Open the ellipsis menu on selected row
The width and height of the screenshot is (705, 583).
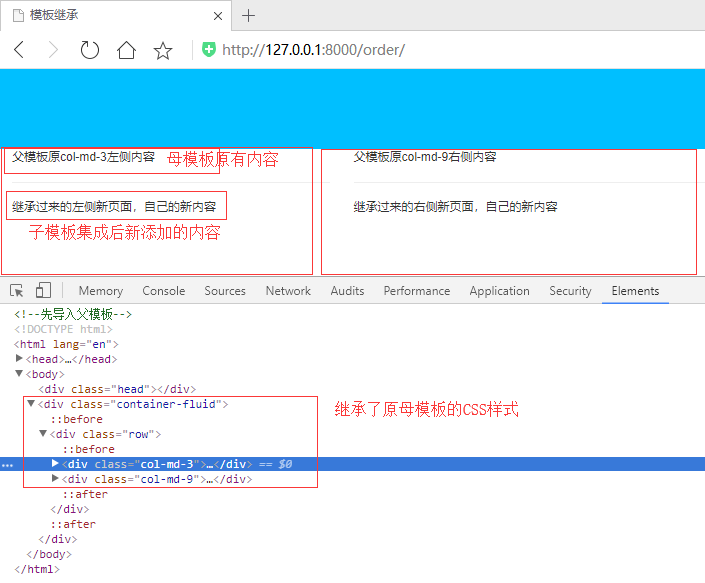pos(7,465)
